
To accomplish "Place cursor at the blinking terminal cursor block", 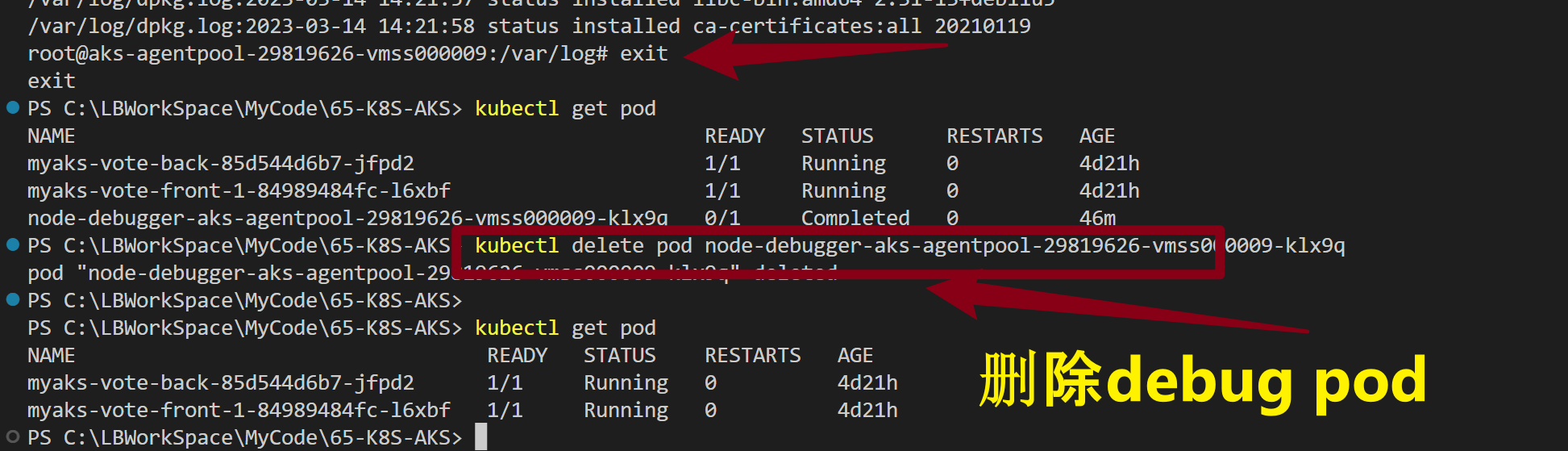I will point(480,436).
